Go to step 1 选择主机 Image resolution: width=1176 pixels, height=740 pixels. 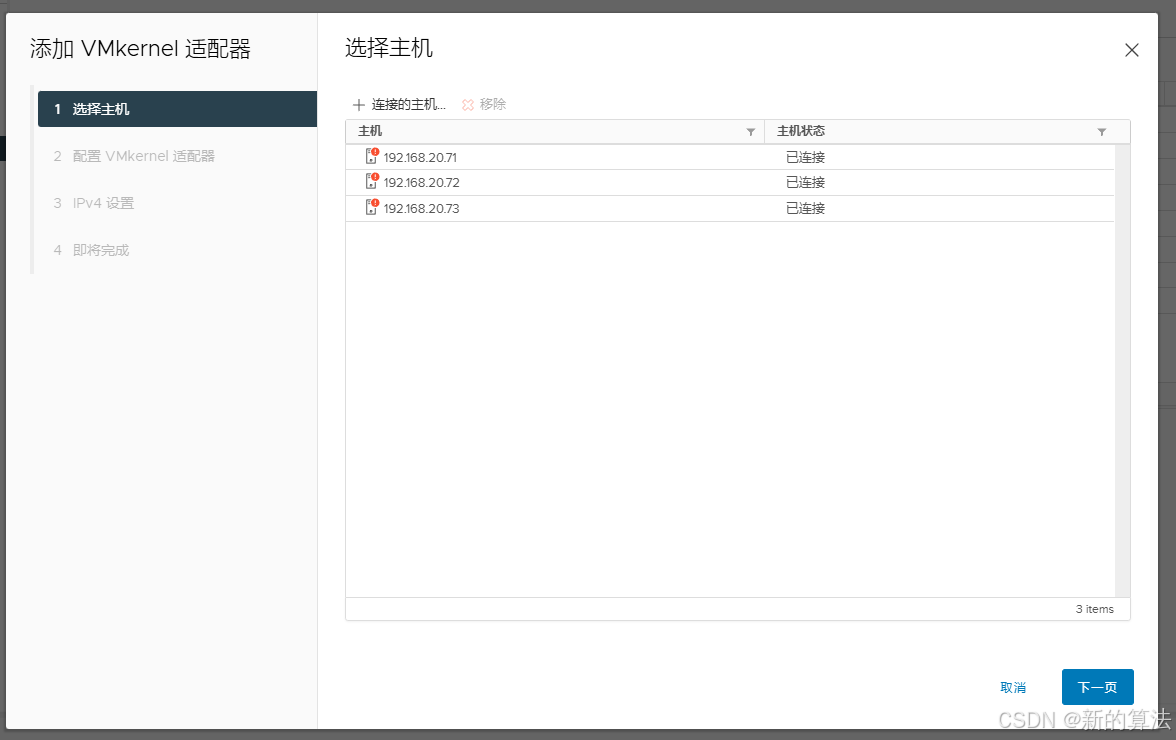tap(177, 109)
